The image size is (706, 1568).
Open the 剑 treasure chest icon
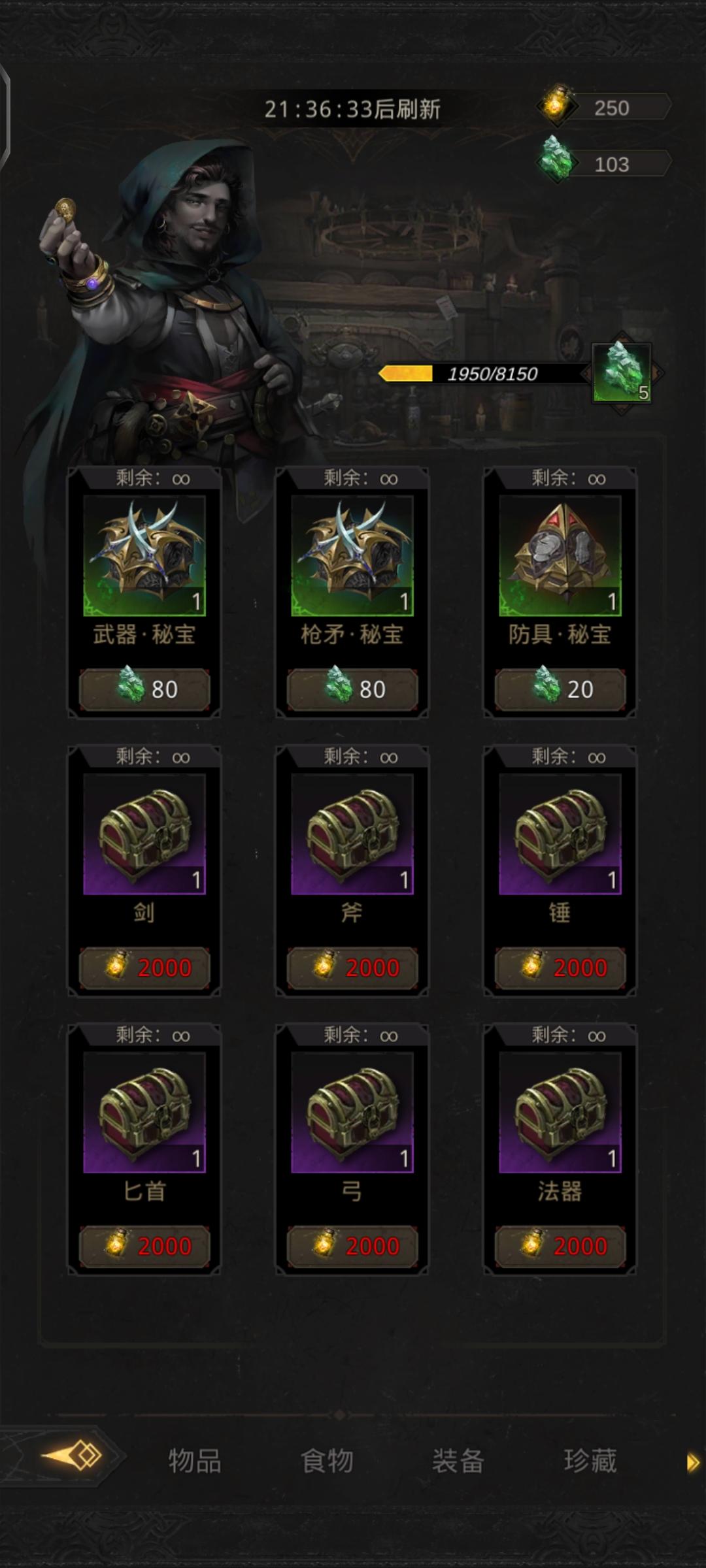point(144,834)
